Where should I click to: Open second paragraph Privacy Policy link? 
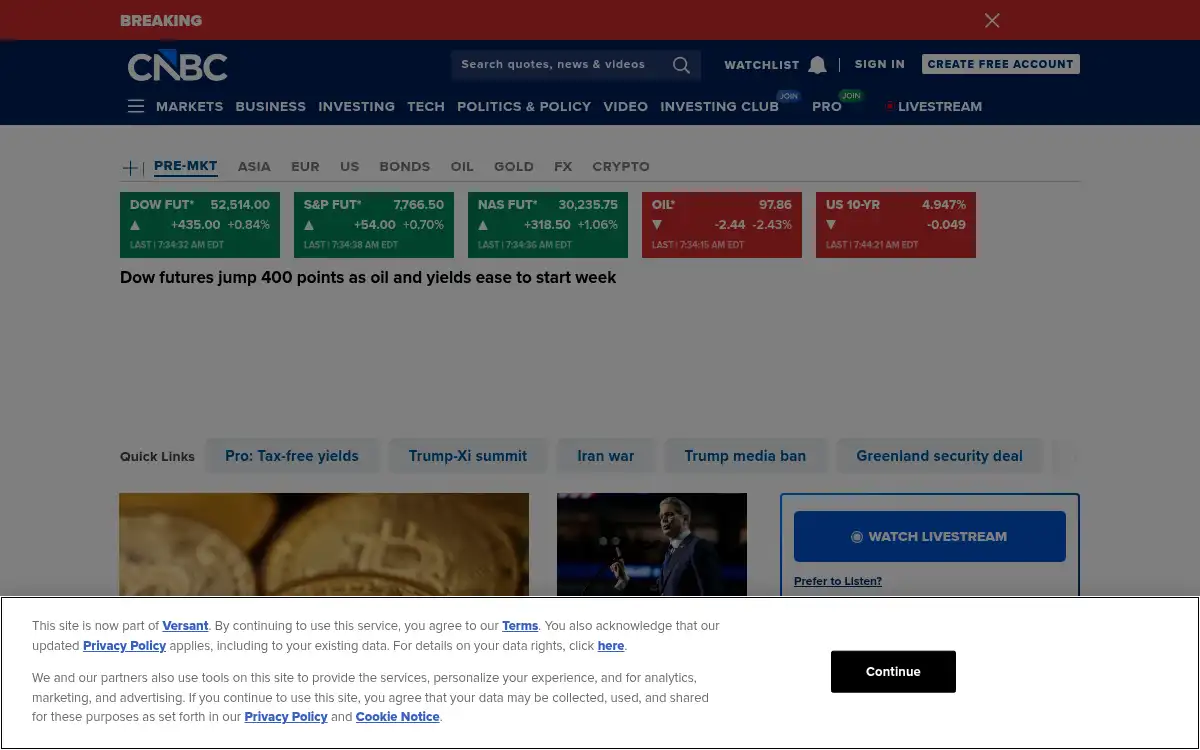pos(286,717)
